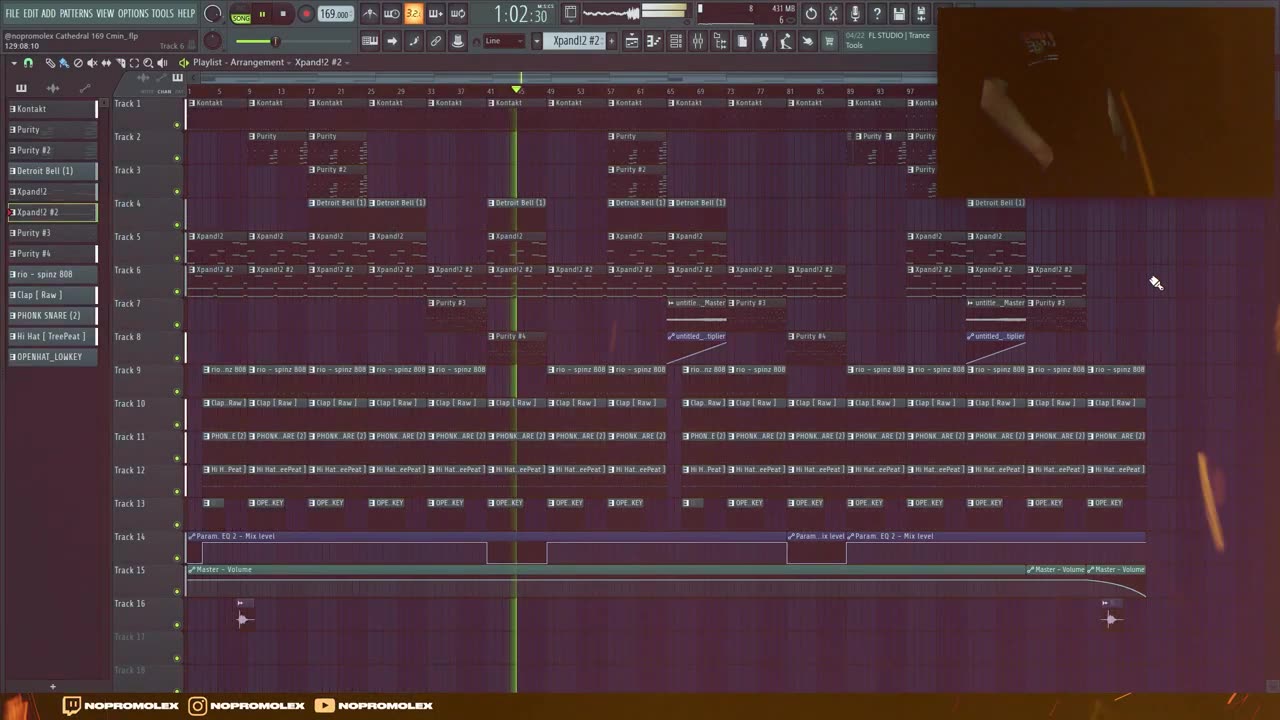
Task: Select the Kontakt pattern in picker
Action: pos(53,109)
